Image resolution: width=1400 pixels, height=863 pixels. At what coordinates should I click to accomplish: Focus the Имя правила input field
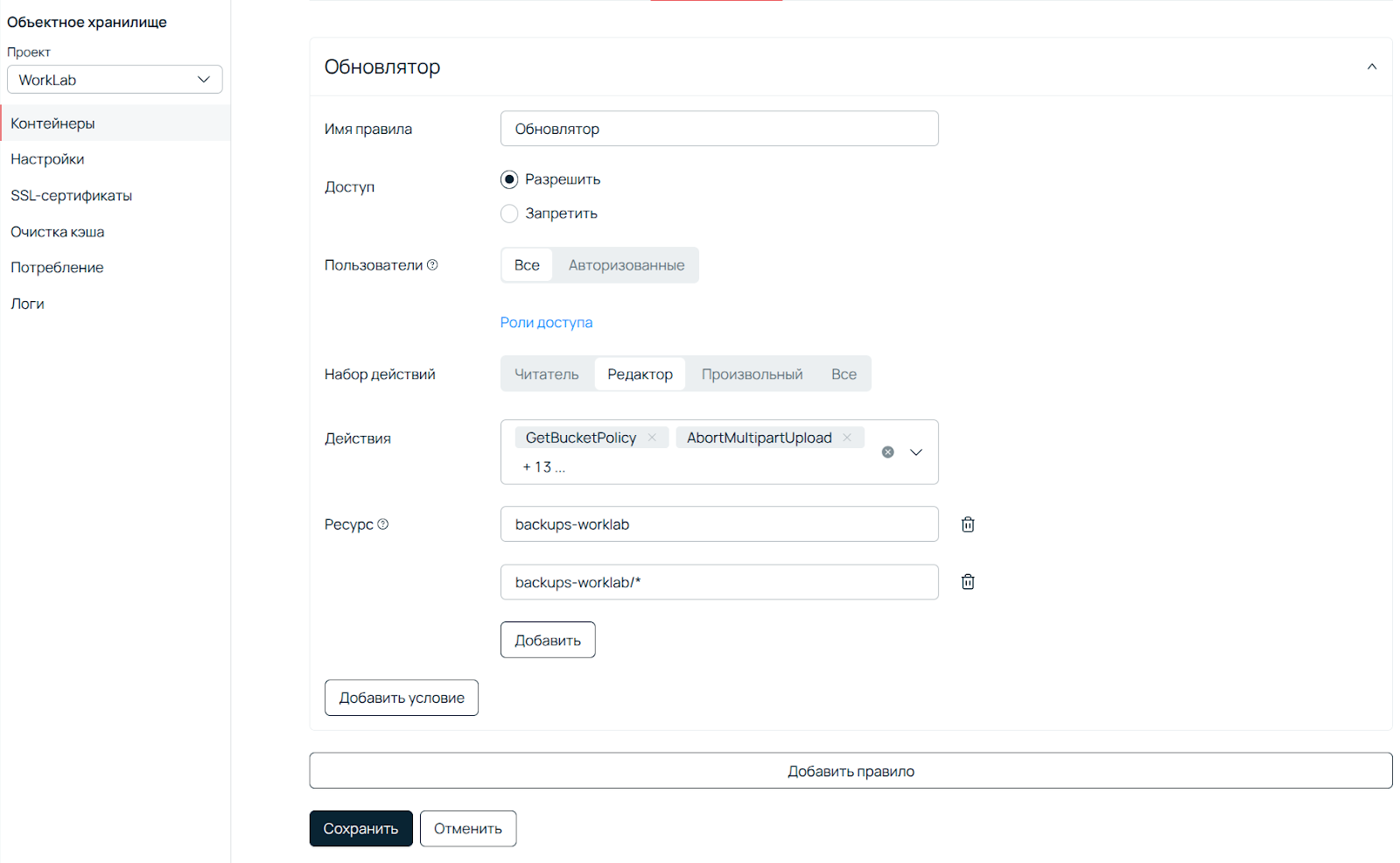tap(719, 129)
